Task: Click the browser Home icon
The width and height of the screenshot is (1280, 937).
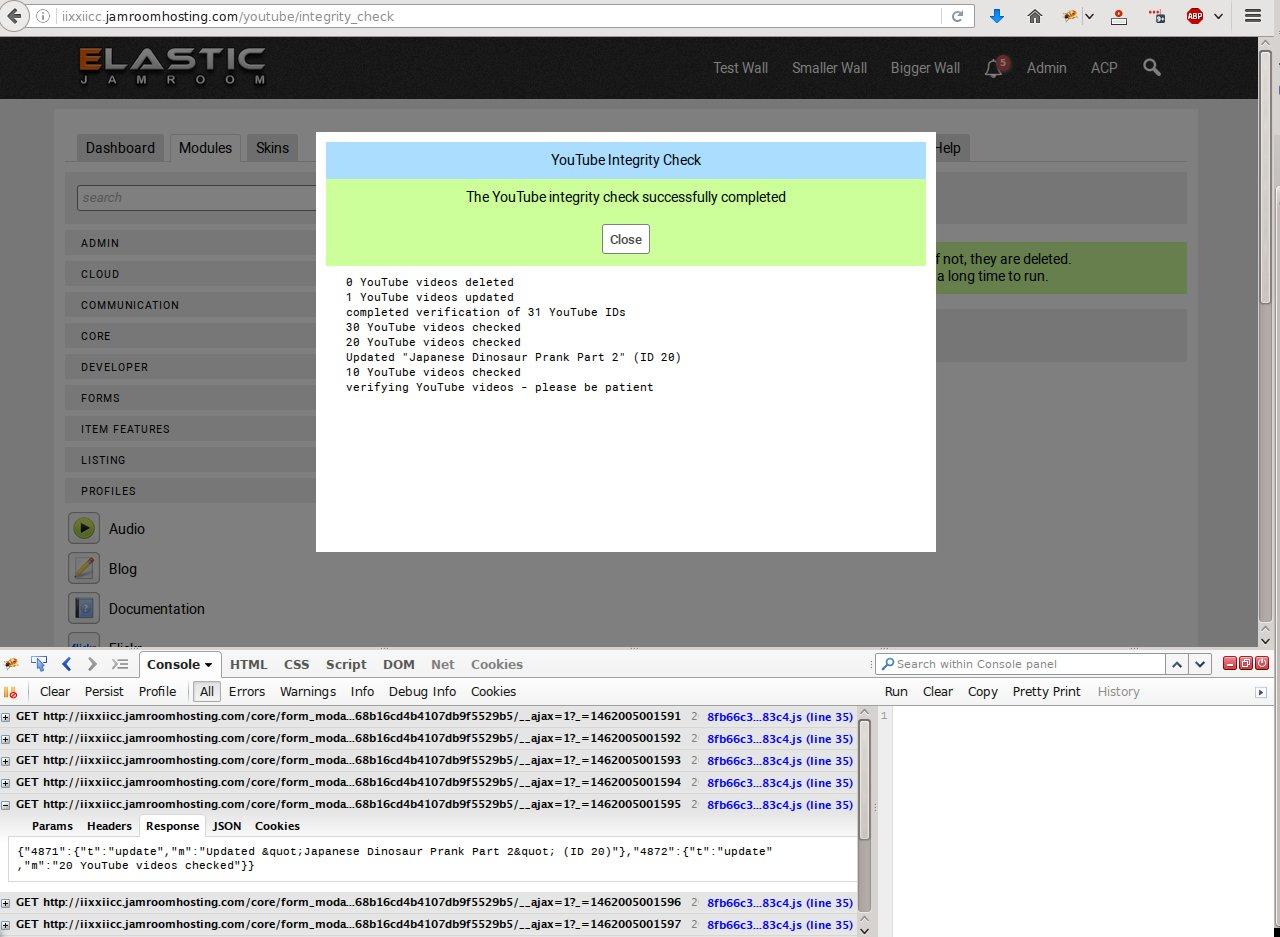Action: [x=1035, y=16]
